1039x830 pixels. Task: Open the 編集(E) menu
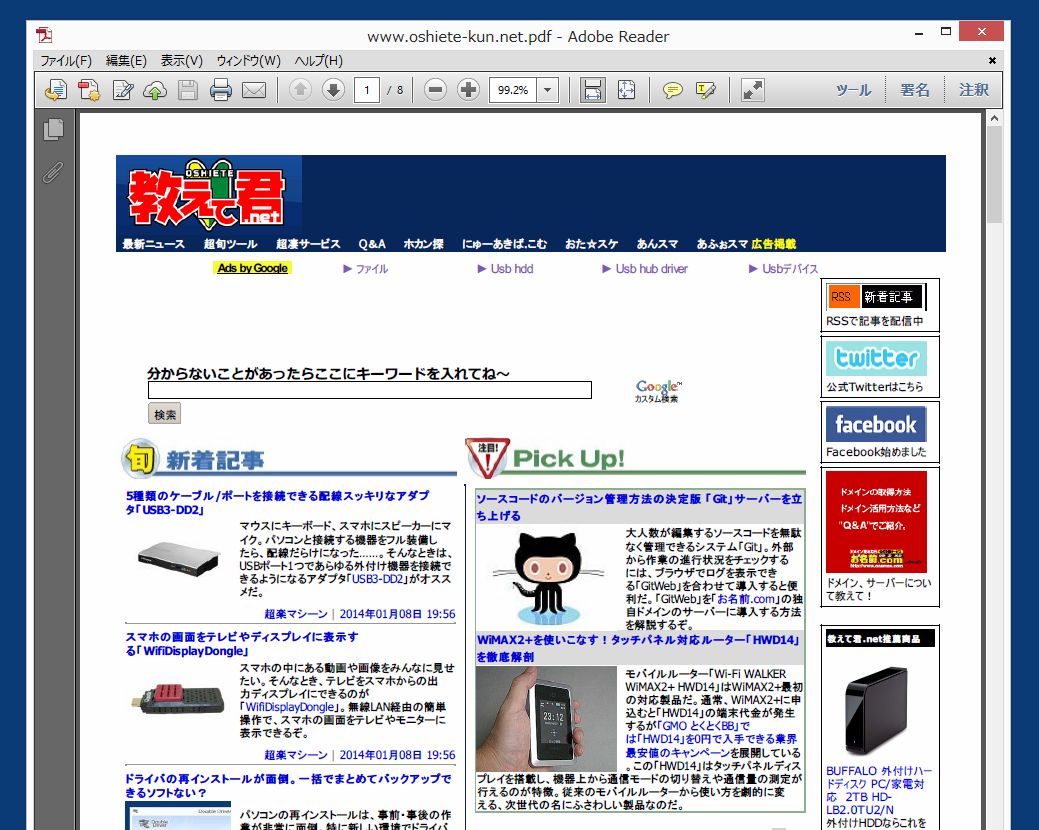126,61
